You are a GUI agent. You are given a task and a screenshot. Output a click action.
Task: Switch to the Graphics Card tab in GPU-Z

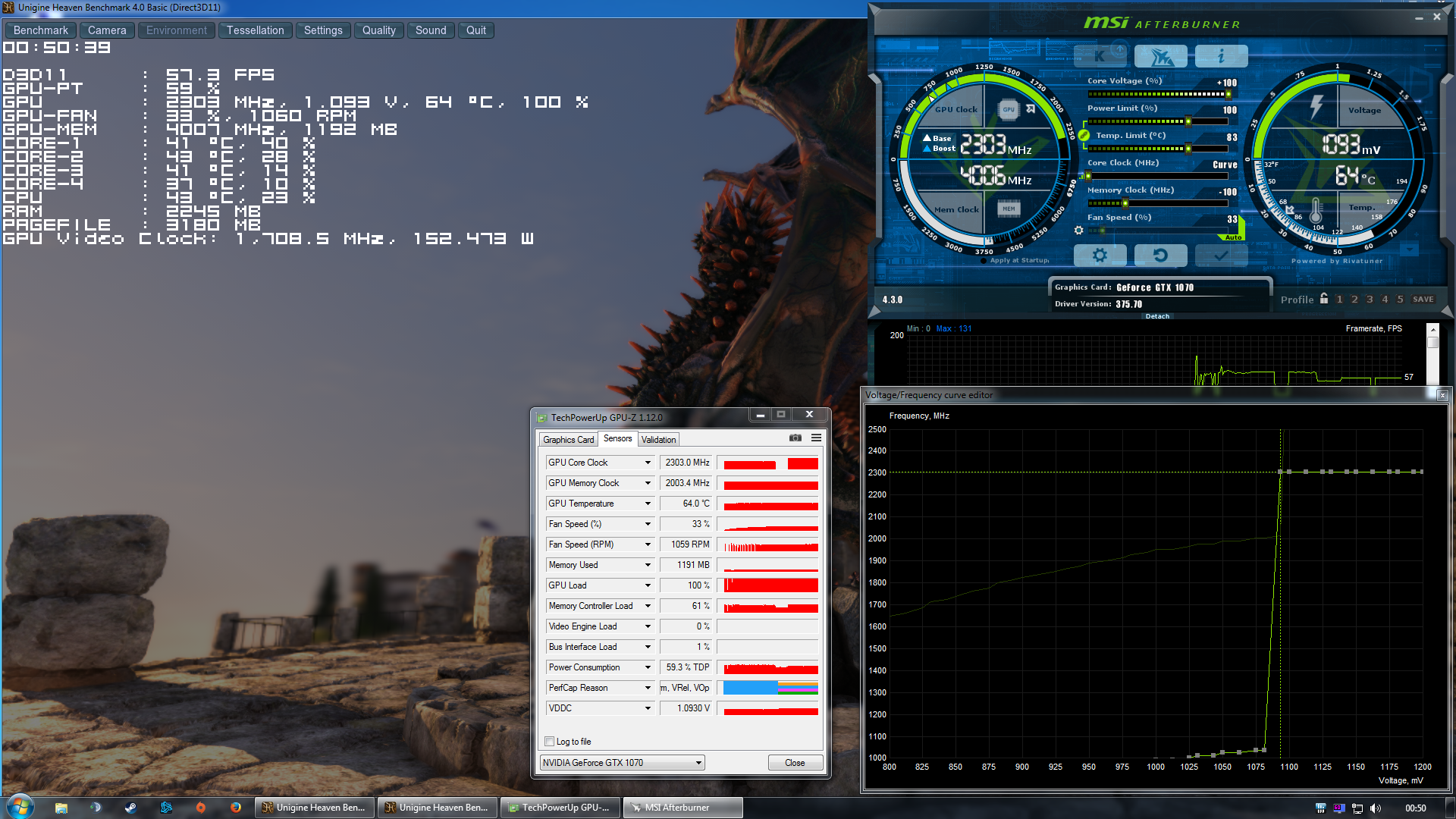click(568, 440)
